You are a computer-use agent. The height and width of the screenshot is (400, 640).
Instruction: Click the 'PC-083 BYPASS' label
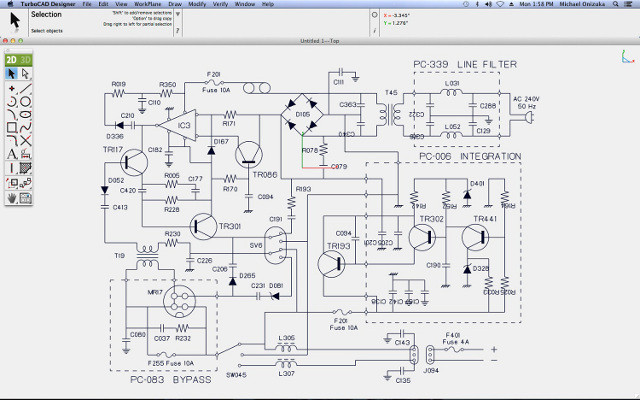171,380
